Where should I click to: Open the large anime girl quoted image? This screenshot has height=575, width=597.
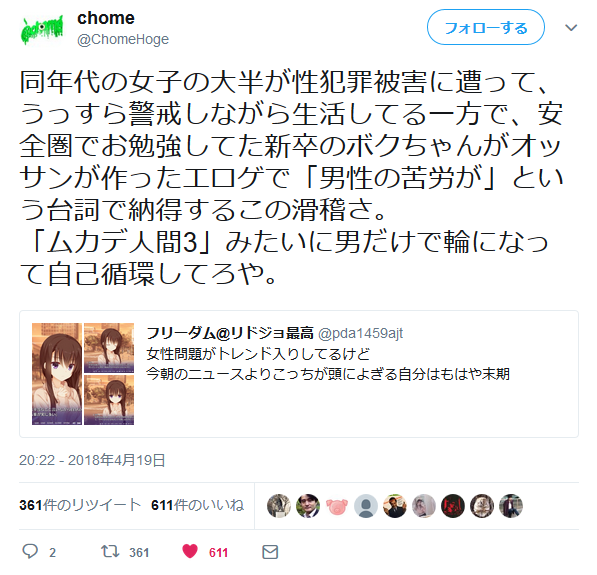(x=57, y=374)
